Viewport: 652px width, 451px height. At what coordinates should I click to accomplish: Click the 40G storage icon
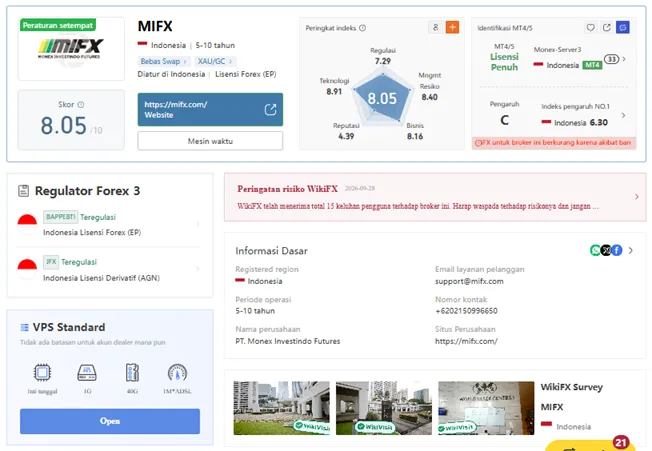[x=132, y=372]
